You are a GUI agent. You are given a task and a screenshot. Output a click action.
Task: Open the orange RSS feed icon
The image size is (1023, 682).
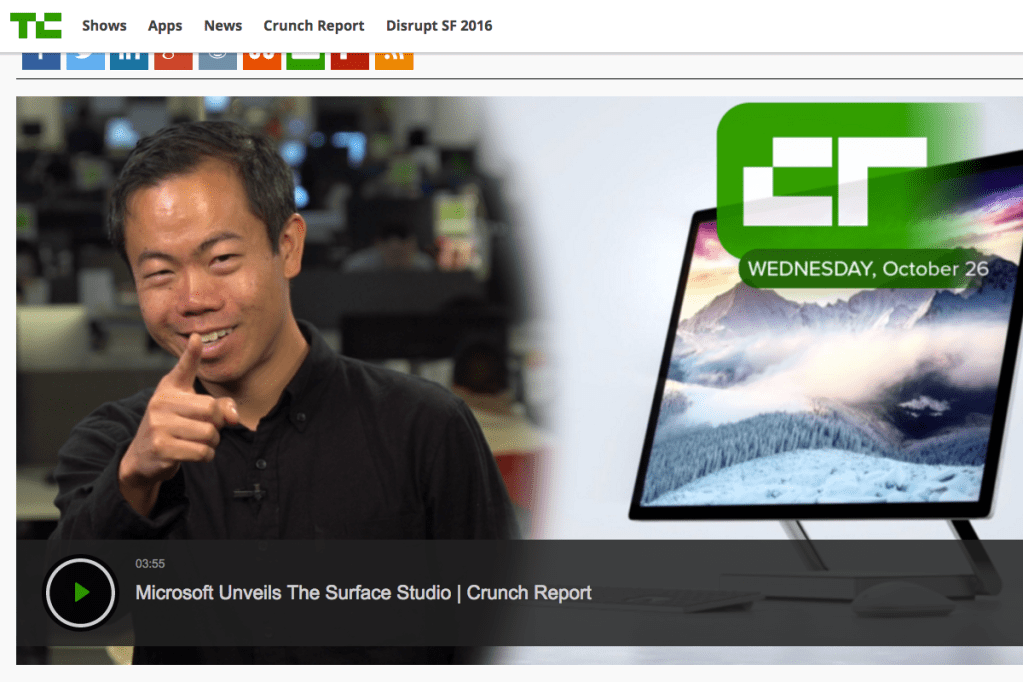[x=394, y=61]
